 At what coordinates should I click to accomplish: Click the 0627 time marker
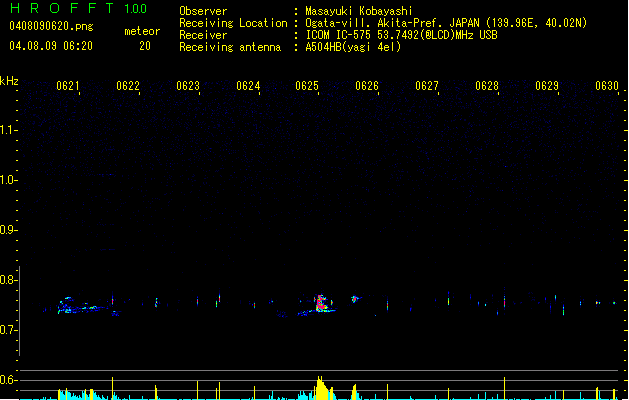427,86
